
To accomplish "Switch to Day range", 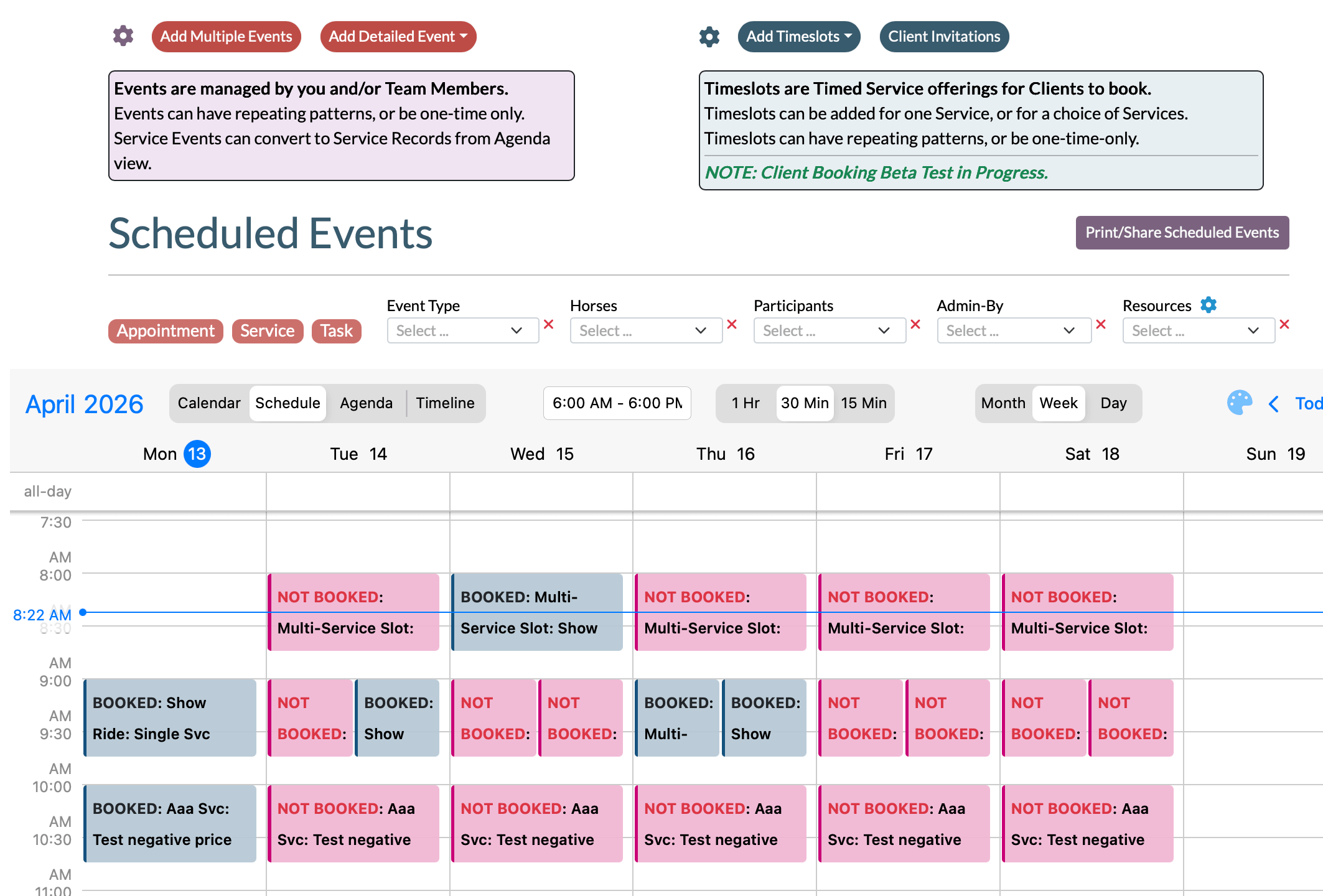I will pos(1113,403).
